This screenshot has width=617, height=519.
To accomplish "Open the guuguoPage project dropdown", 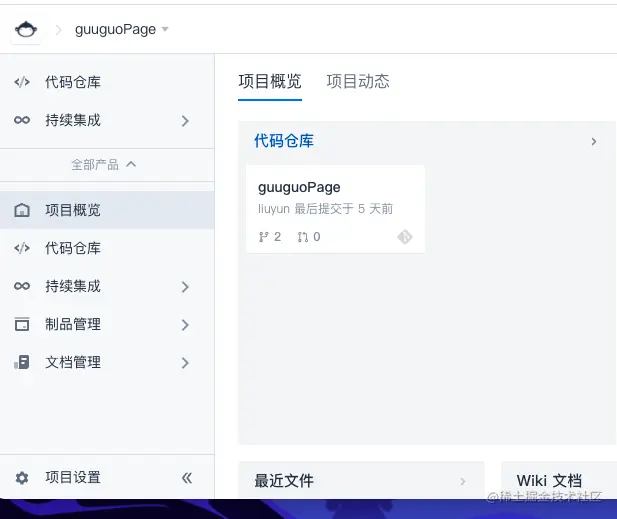I will [x=122, y=30].
